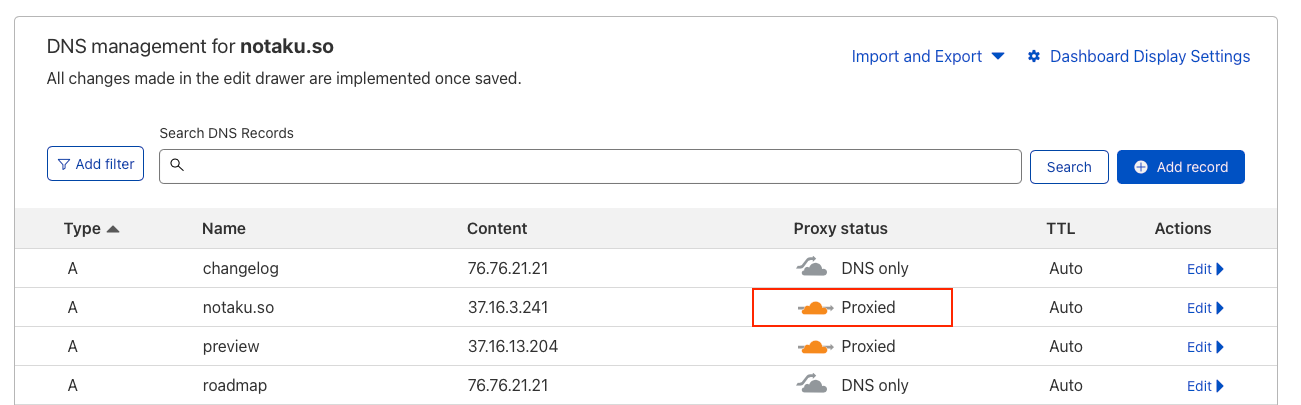Click the Add record button
Image resolution: width=1301 pixels, height=405 pixels.
(1180, 167)
